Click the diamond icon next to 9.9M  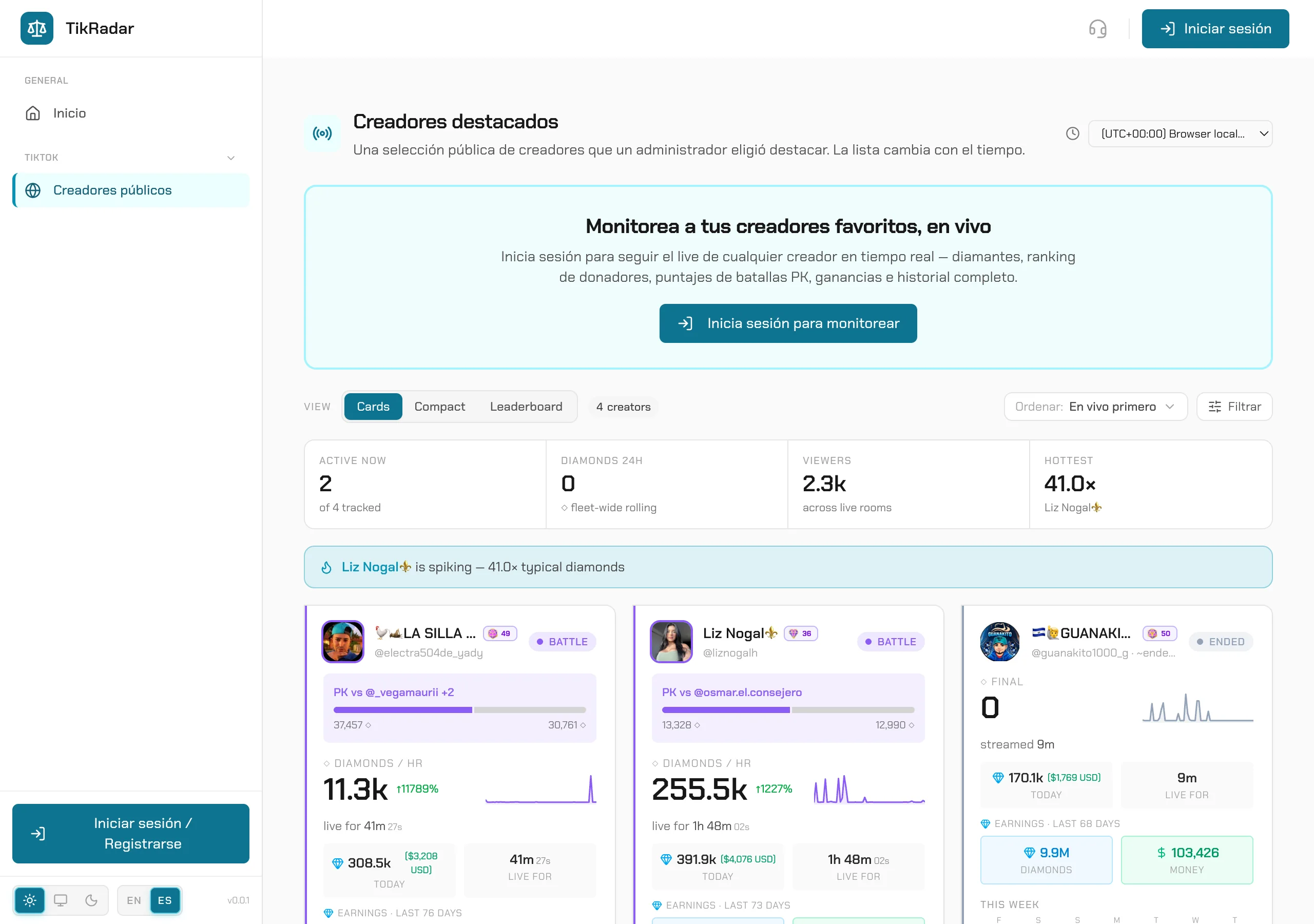[1030, 853]
